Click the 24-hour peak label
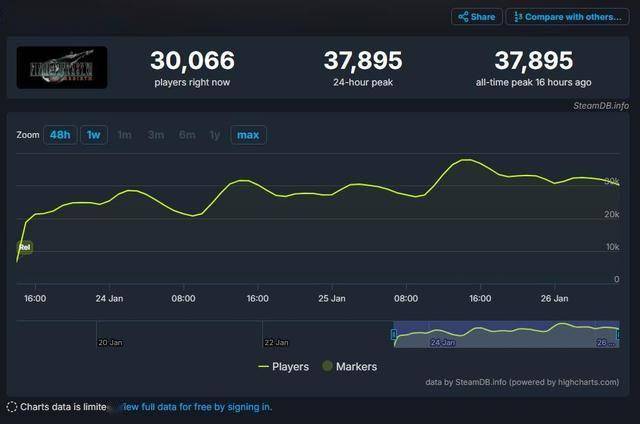The height and width of the screenshot is (424, 640). tap(363, 82)
